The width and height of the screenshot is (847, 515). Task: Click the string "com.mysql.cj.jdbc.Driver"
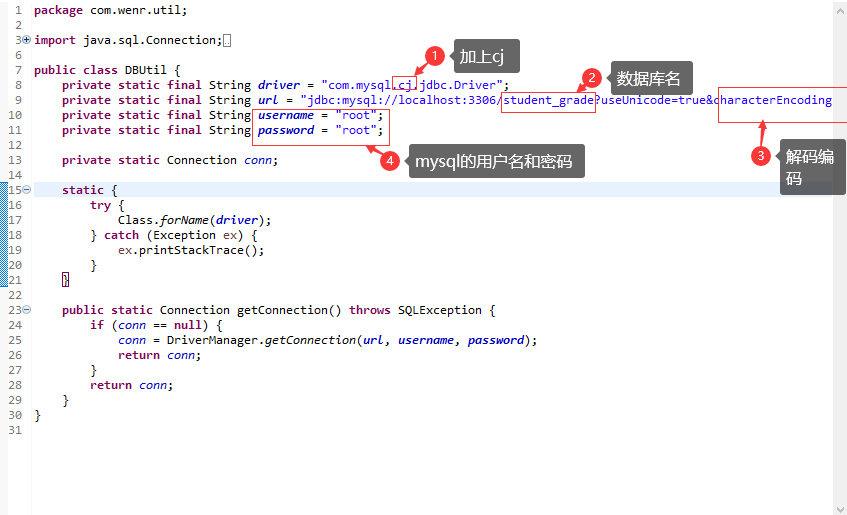coord(412,85)
